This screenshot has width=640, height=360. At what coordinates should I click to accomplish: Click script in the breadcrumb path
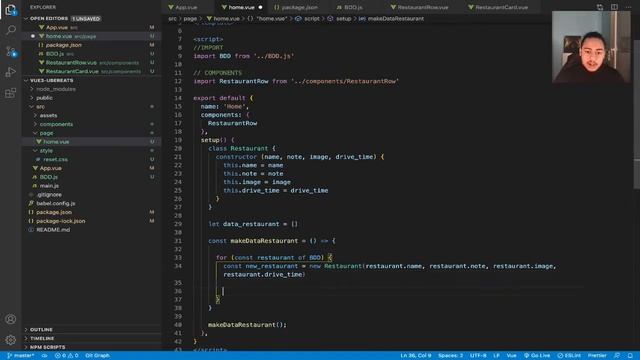tap(312, 19)
